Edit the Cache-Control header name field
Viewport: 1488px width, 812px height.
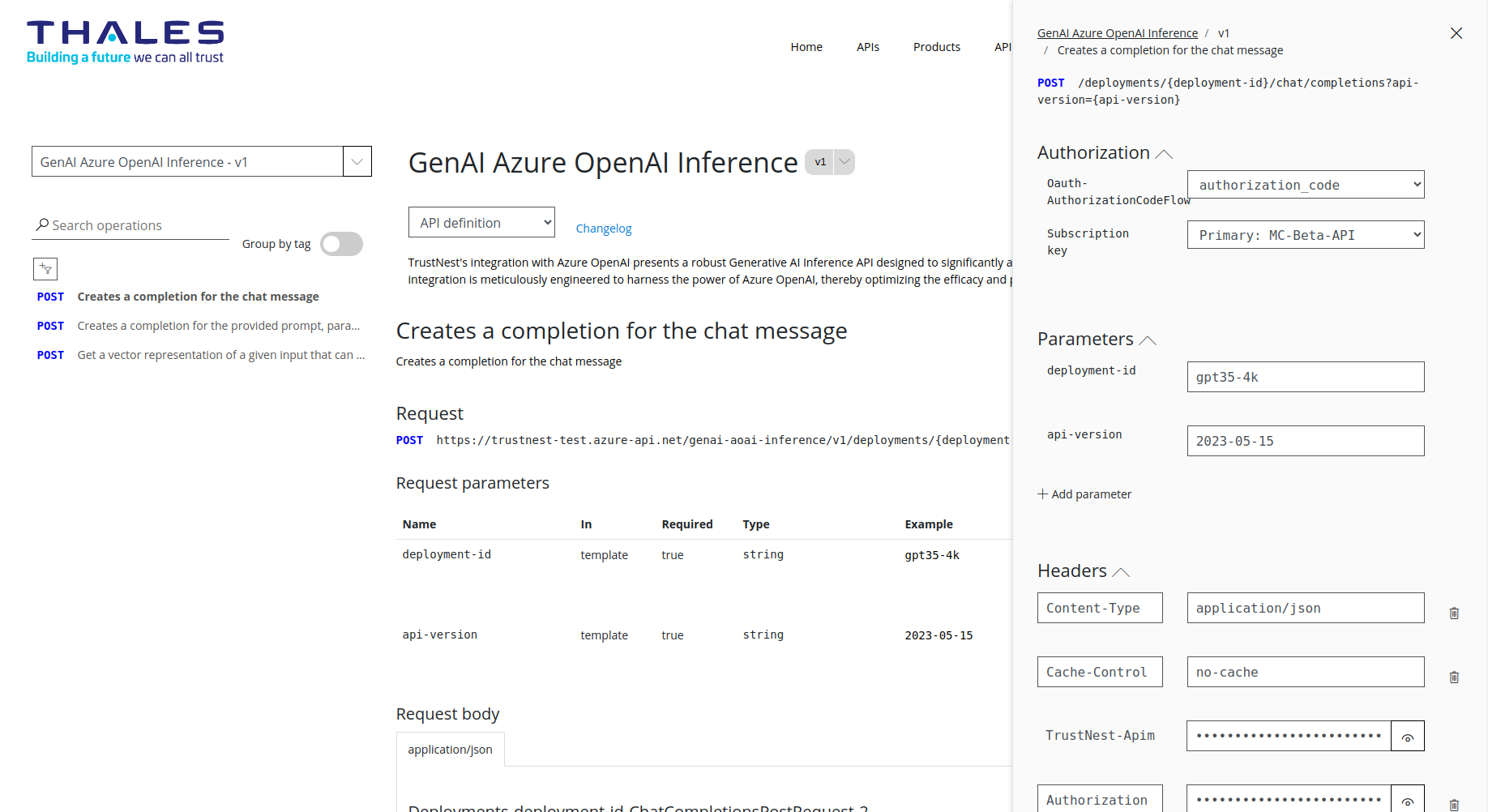click(1100, 672)
